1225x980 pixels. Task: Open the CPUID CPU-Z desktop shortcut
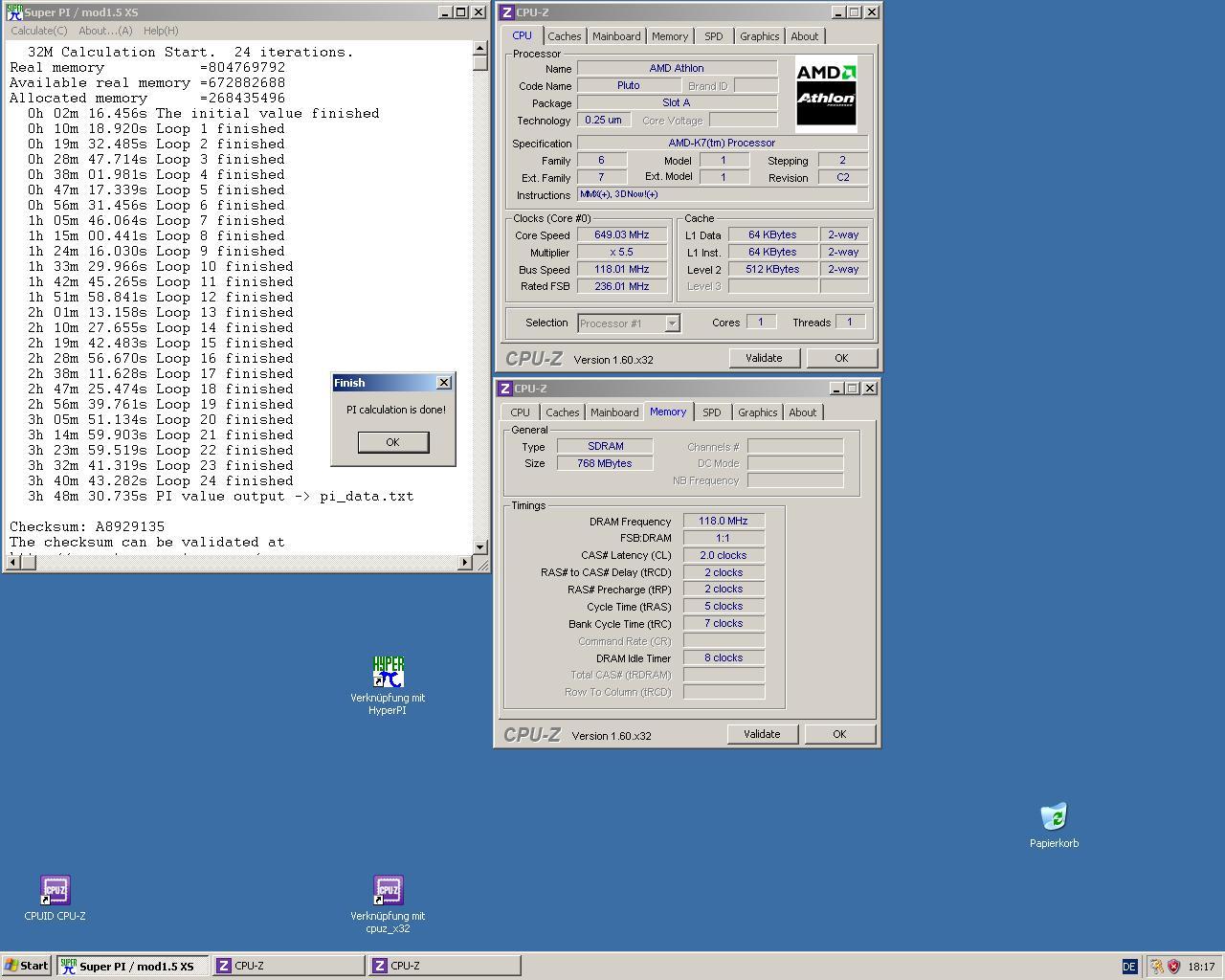55,890
